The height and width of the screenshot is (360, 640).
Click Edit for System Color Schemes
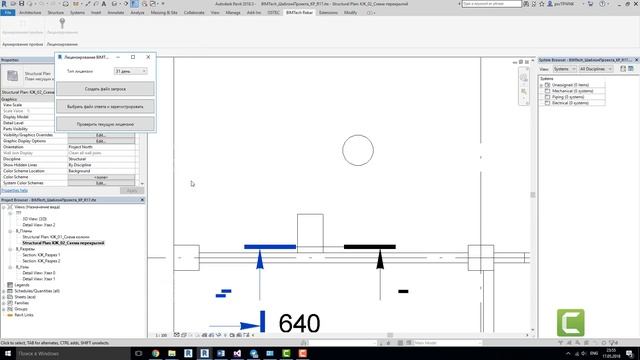101,183
